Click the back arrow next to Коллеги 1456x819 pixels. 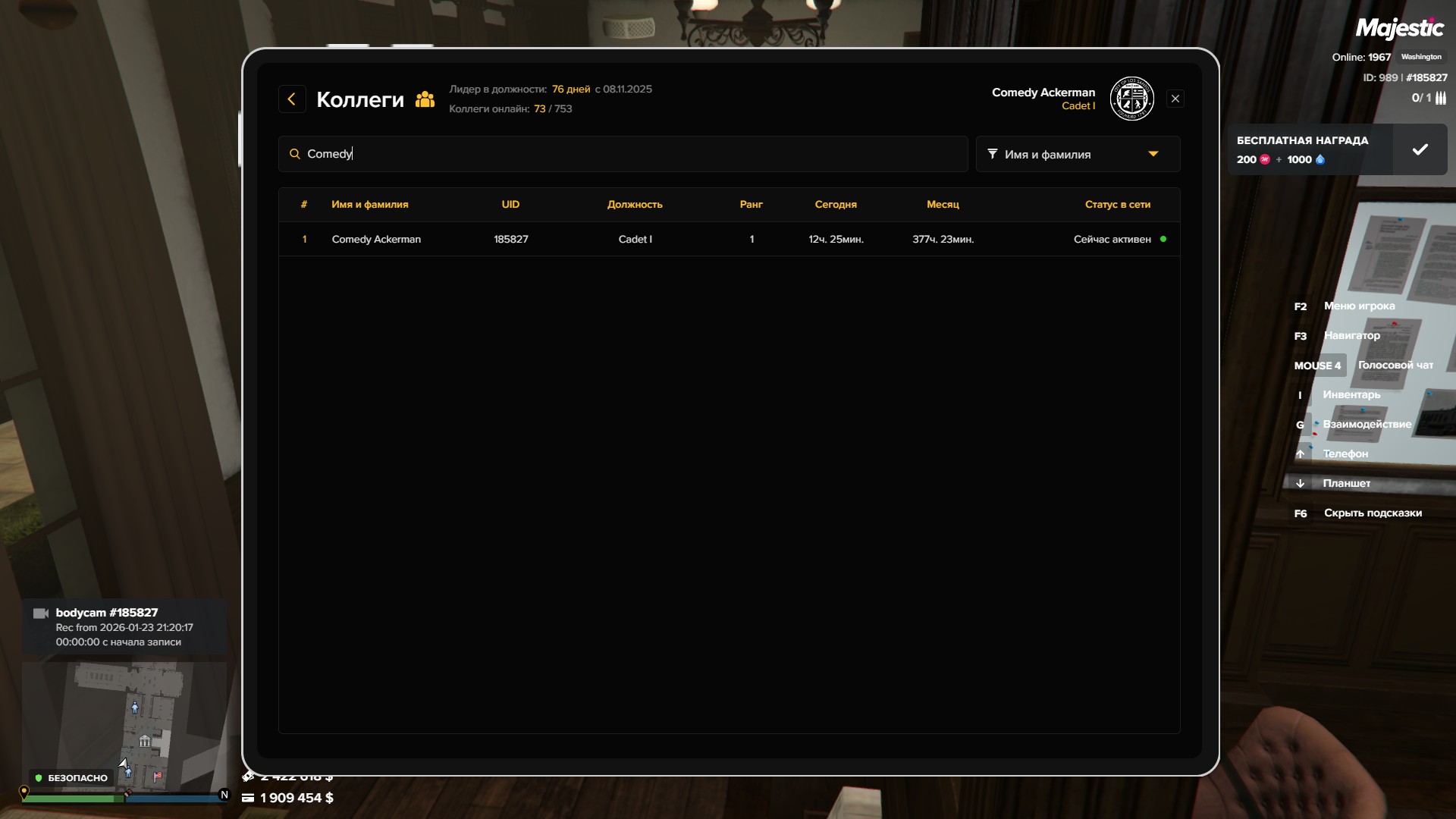[292, 99]
